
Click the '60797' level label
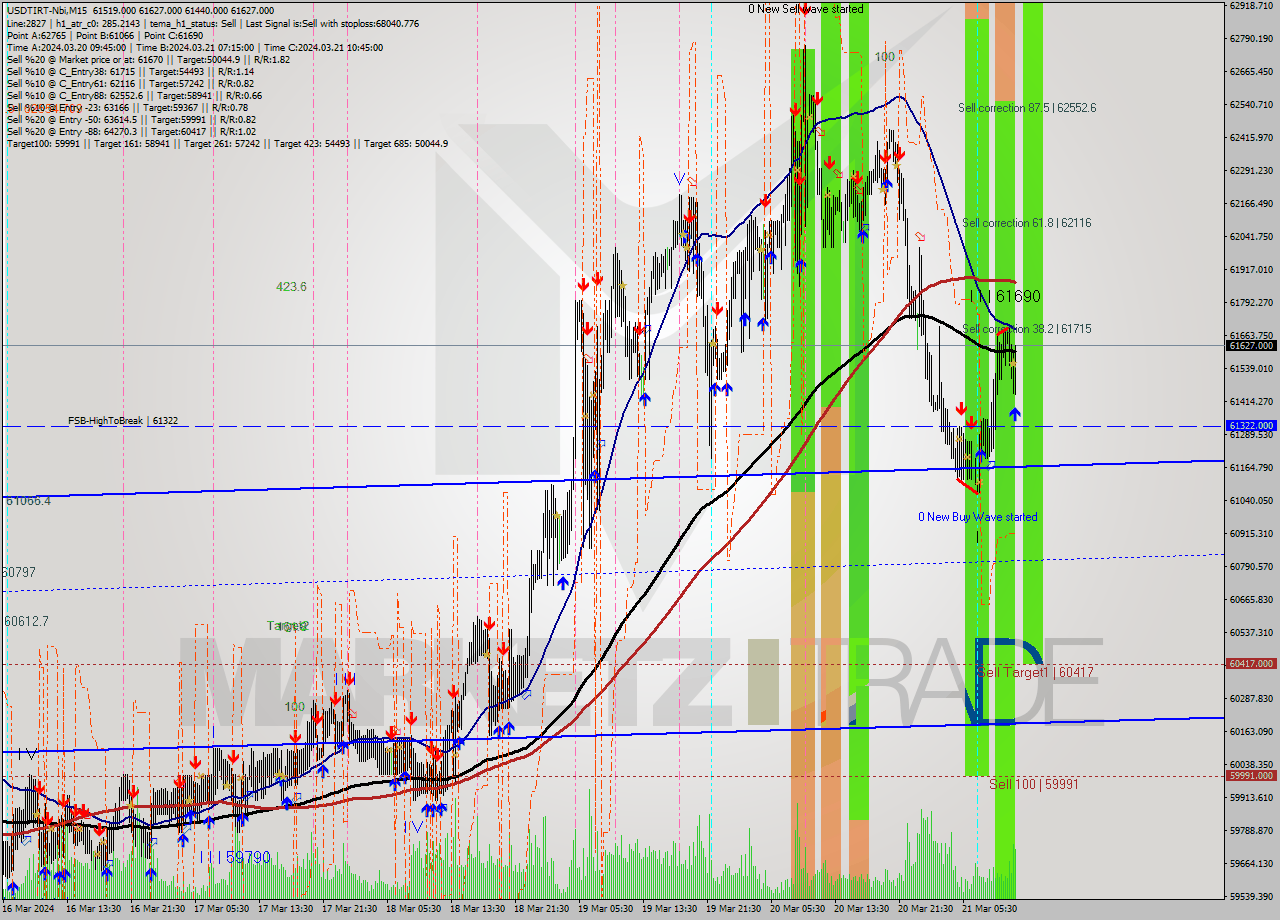tap(19, 573)
